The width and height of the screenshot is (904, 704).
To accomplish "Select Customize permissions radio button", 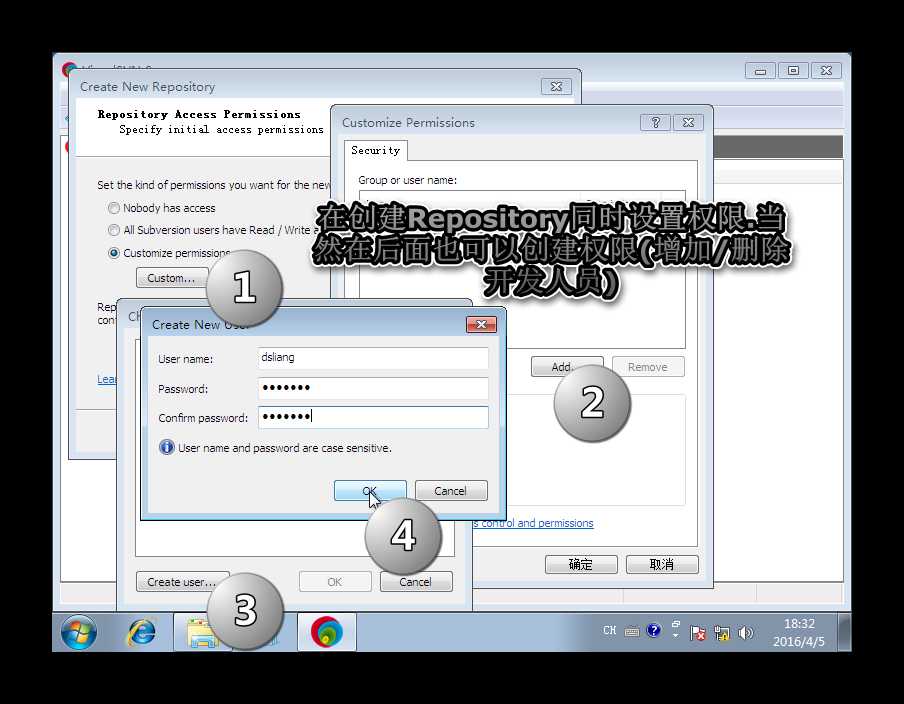I will pyautogui.click(x=114, y=253).
